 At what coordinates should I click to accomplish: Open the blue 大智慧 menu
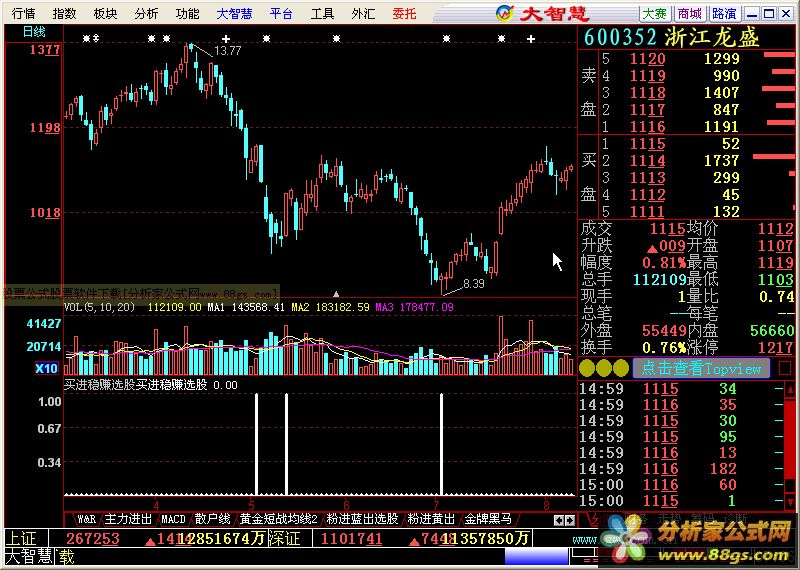[234, 13]
